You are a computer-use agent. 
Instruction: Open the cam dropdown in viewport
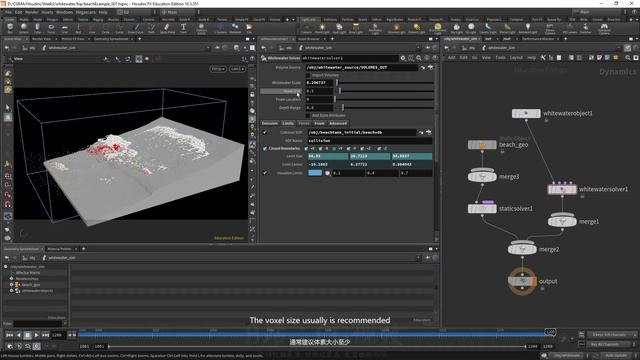click(x=237, y=69)
